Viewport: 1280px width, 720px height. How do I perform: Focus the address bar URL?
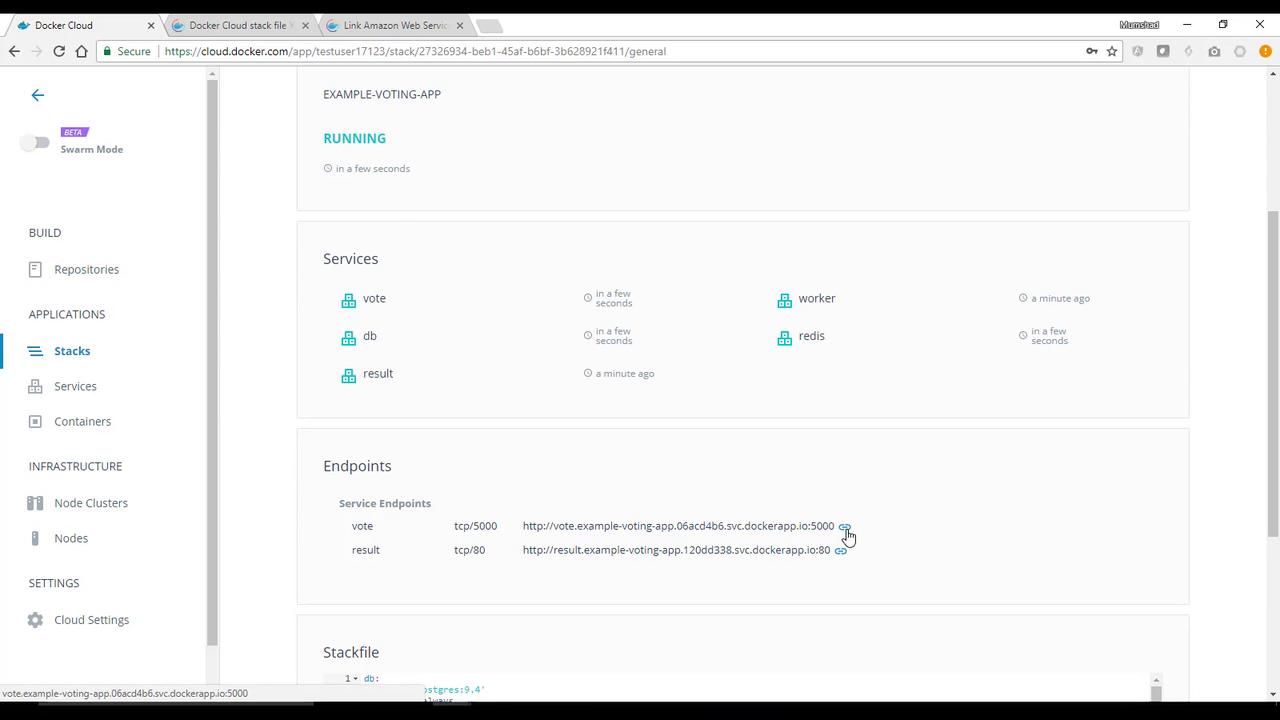click(x=415, y=51)
